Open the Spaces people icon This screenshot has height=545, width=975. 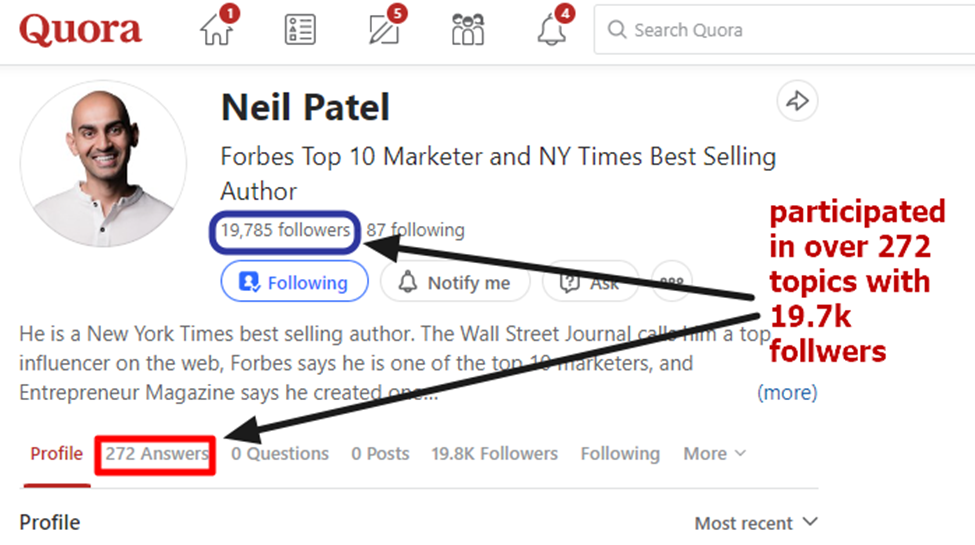point(468,30)
